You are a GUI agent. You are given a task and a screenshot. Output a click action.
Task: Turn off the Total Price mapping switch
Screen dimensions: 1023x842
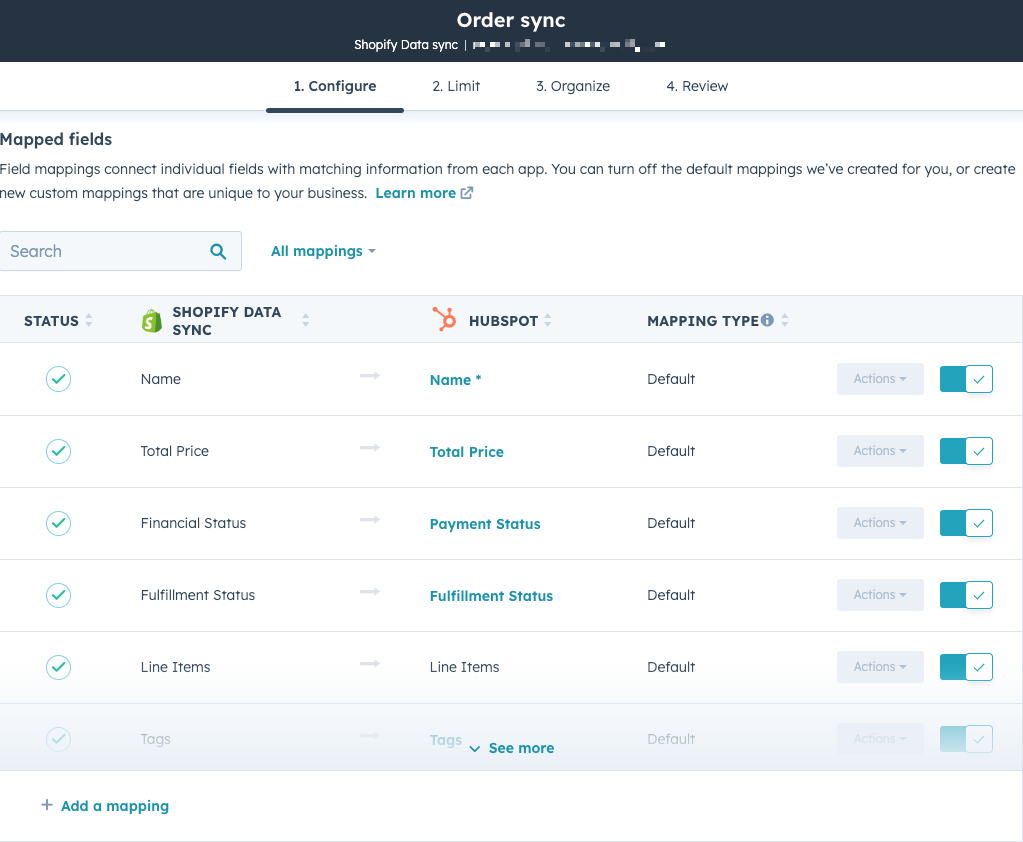tap(966, 451)
